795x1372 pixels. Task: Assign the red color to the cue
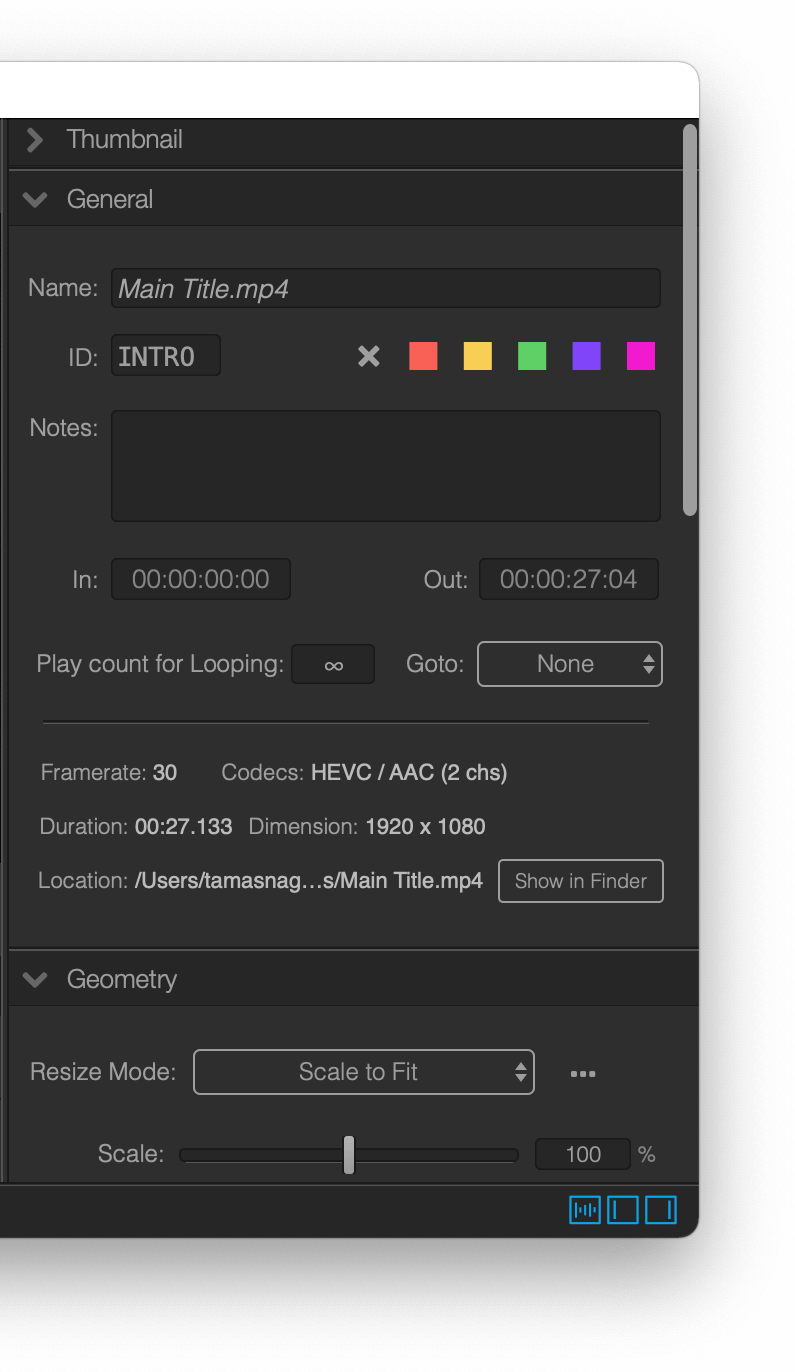click(422, 355)
